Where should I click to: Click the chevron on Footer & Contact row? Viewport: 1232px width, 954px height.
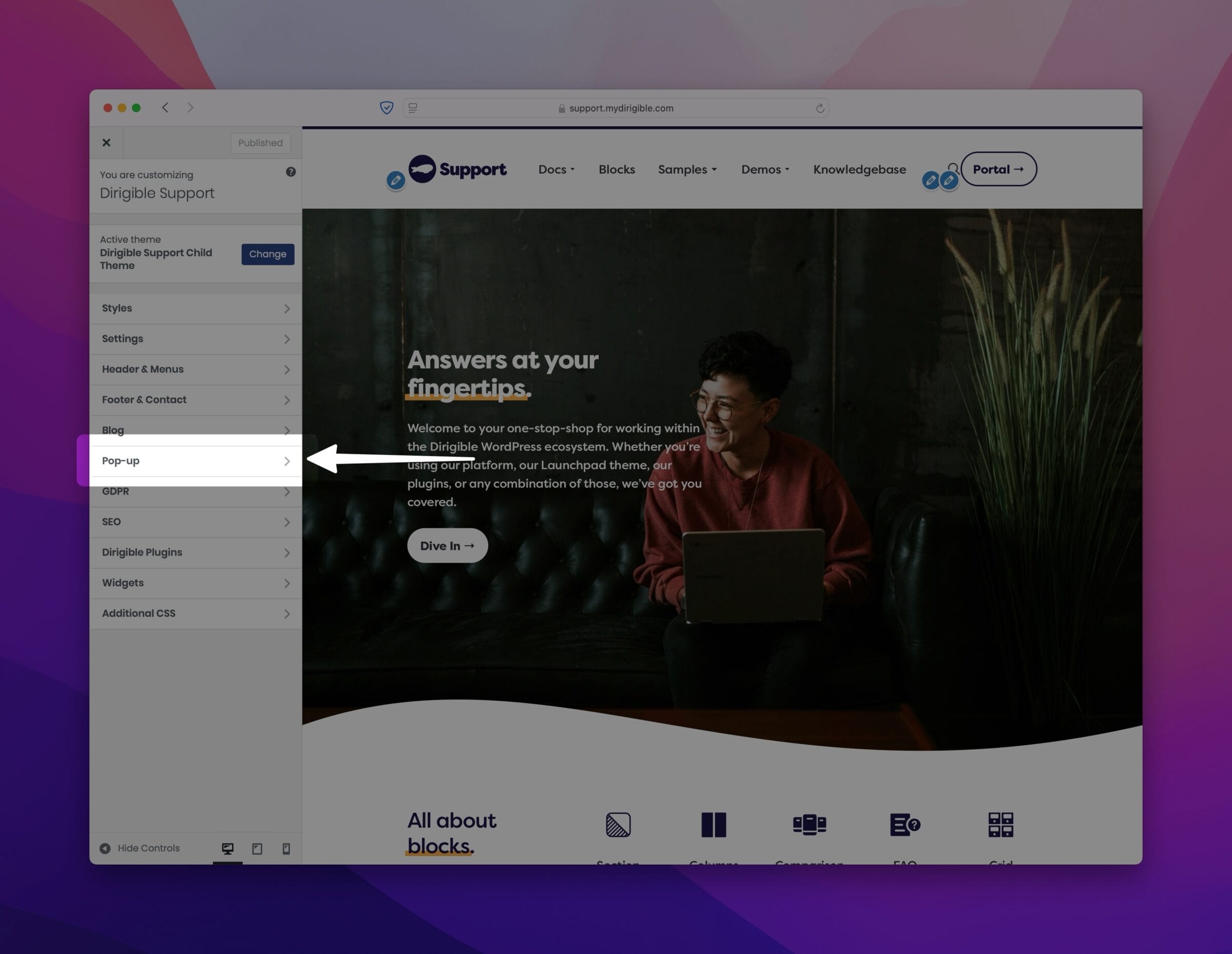click(286, 400)
